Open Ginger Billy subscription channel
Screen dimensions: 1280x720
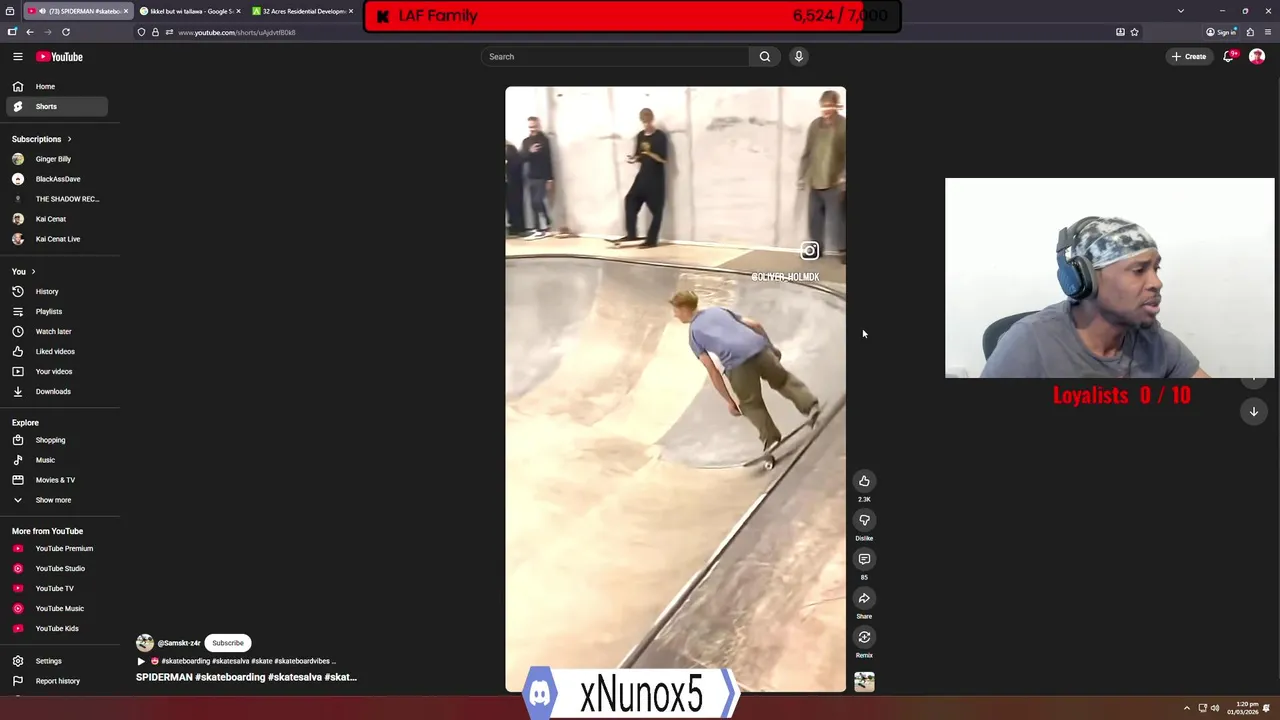(x=57, y=159)
